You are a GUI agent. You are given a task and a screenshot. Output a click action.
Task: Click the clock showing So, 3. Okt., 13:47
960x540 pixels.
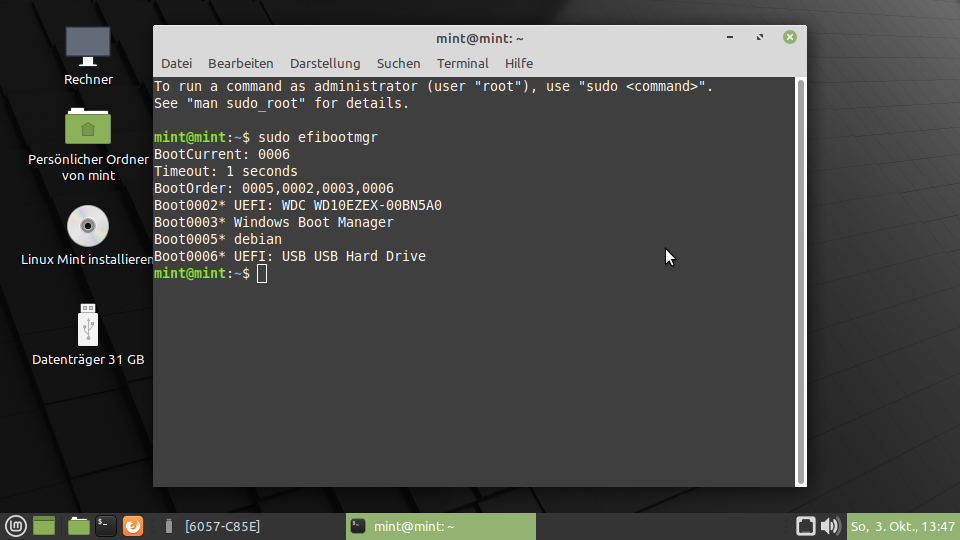tap(902, 526)
